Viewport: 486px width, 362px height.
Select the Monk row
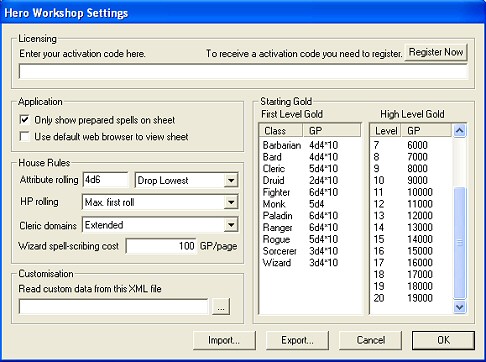point(310,204)
